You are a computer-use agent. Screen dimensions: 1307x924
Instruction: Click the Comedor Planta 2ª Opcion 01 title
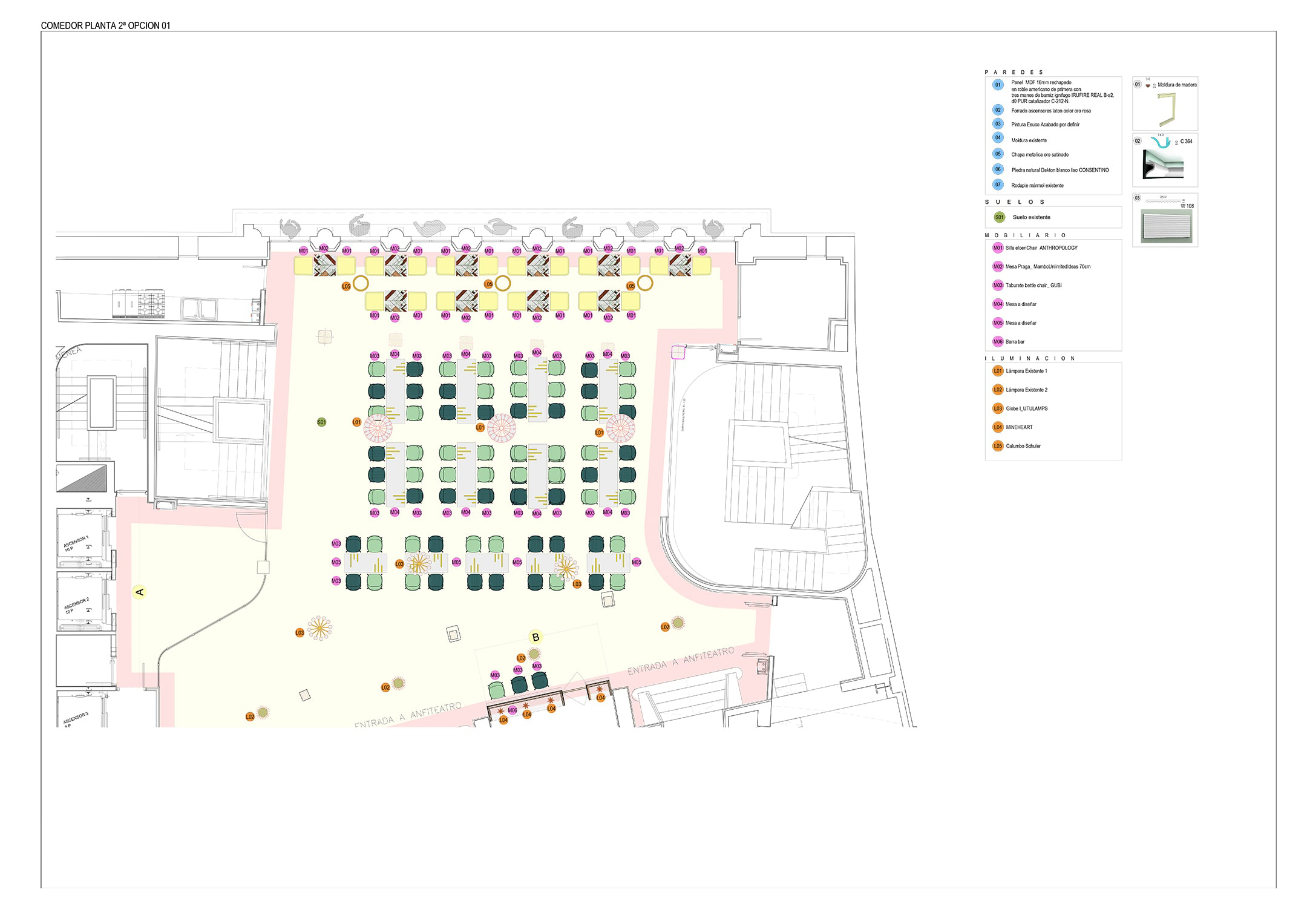[105, 25]
